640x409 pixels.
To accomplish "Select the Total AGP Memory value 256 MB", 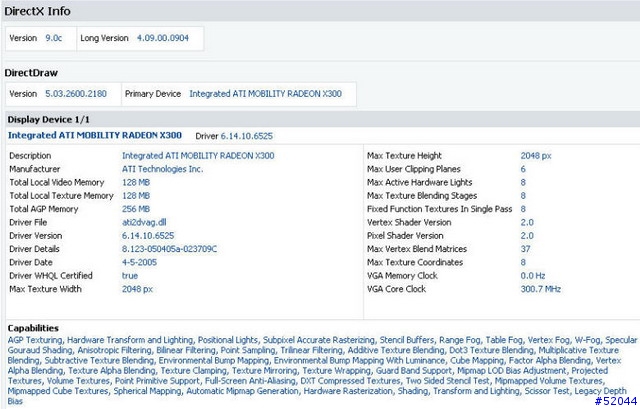I will pyautogui.click(x=136, y=209).
